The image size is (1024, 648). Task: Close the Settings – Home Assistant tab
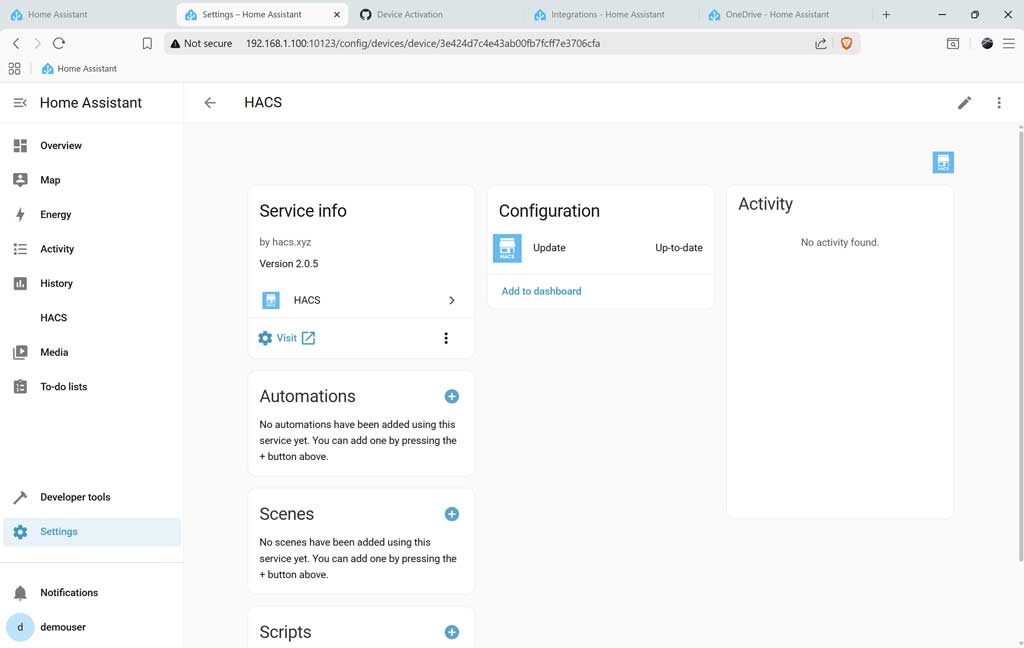(337, 14)
